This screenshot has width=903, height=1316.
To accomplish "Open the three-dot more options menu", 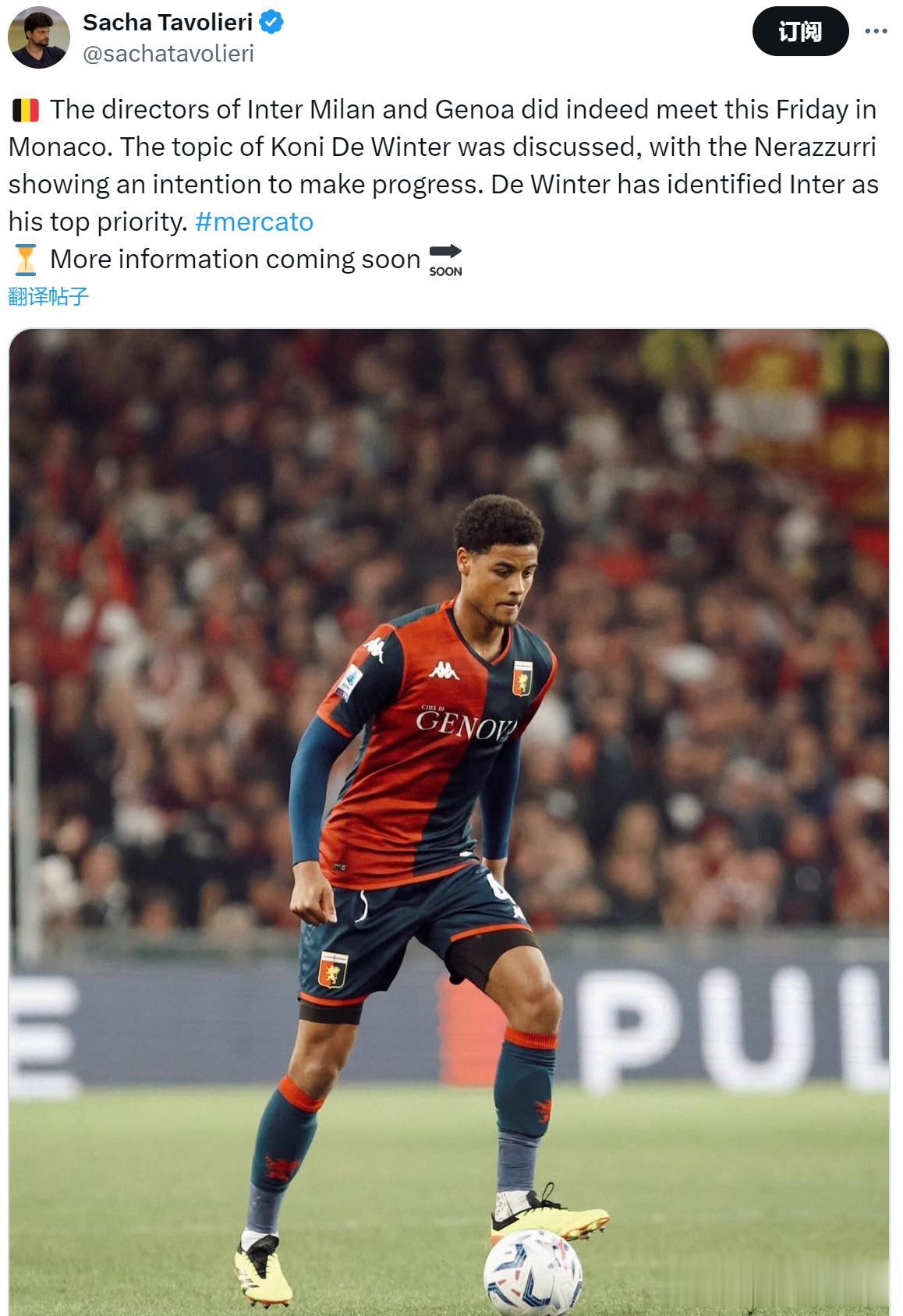I will coord(876,31).
